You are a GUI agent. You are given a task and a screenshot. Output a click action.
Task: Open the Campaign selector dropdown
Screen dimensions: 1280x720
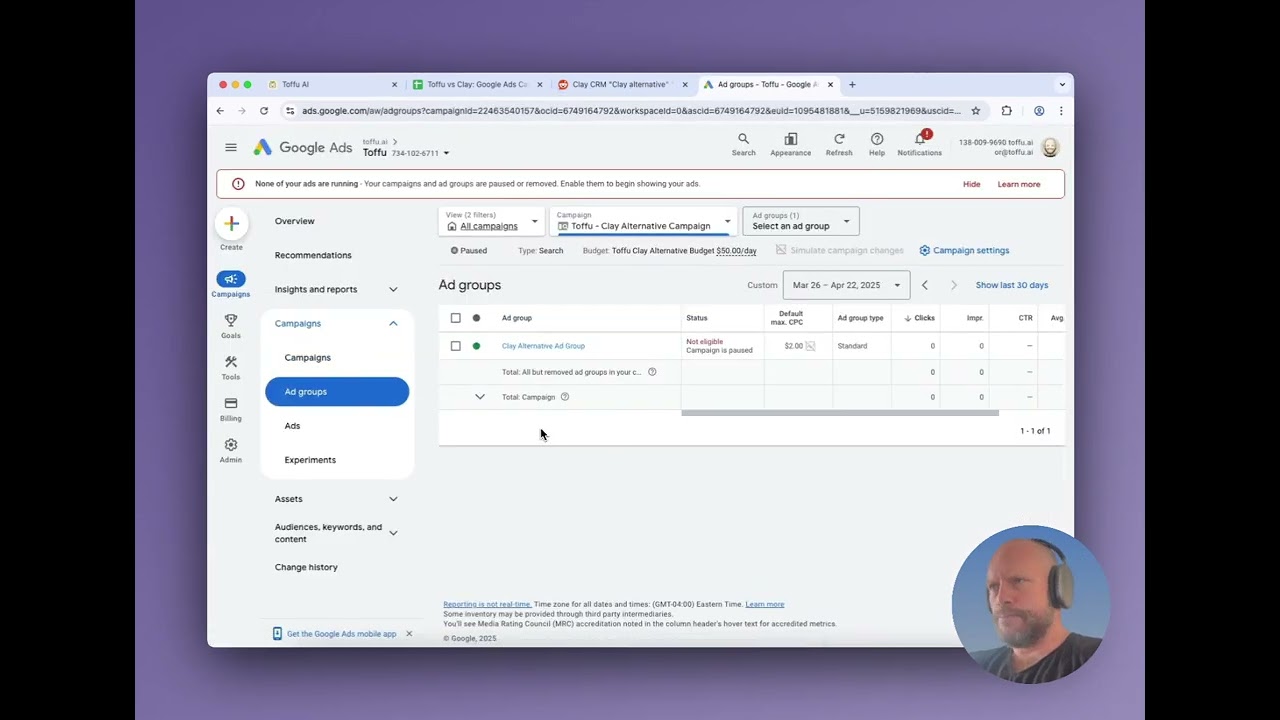(x=644, y=221)
